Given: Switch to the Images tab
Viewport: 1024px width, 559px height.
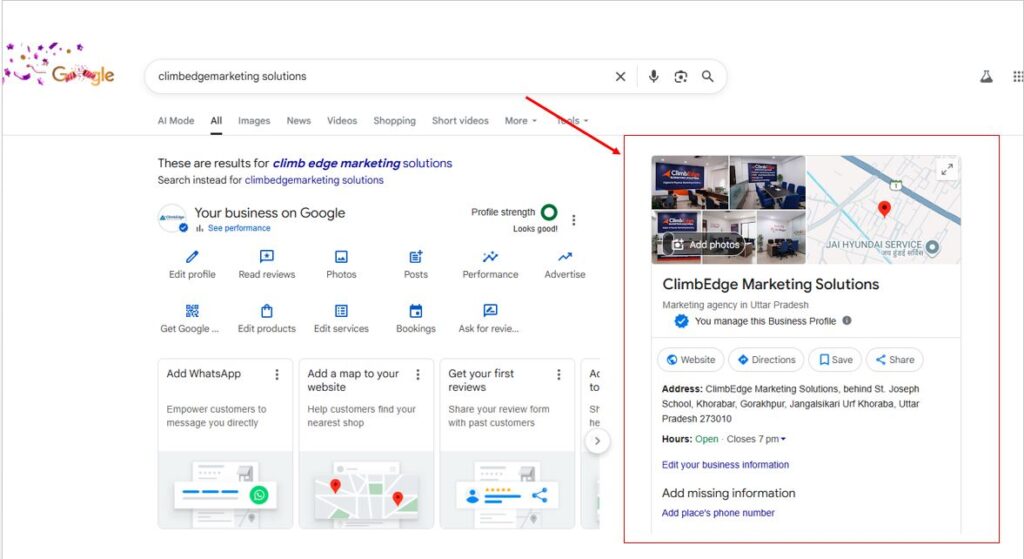Looking at the screenshot, I should point(254,121).
